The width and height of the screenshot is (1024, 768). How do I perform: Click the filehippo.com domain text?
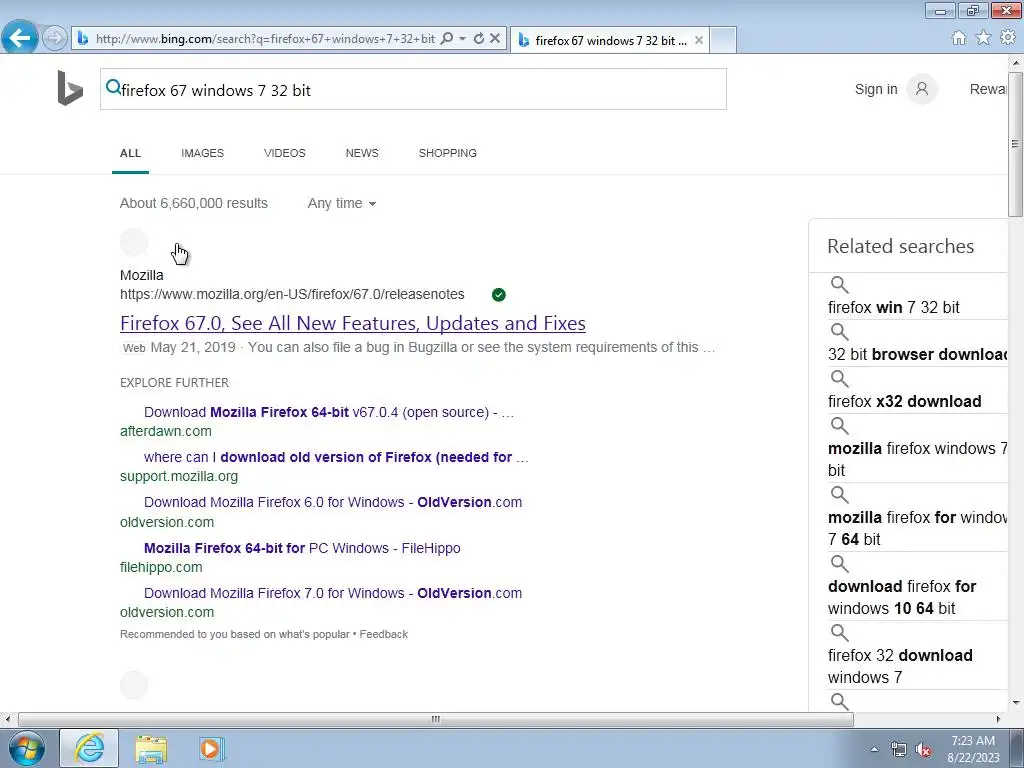coord(161,567)
